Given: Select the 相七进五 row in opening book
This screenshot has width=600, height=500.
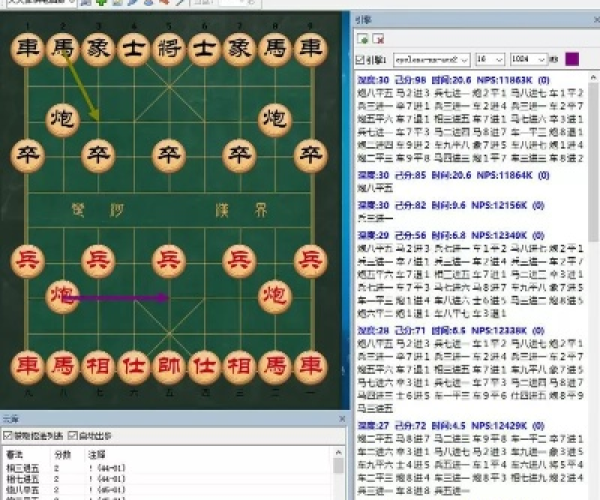Looking at the screenshot, I should pos(168,479).
